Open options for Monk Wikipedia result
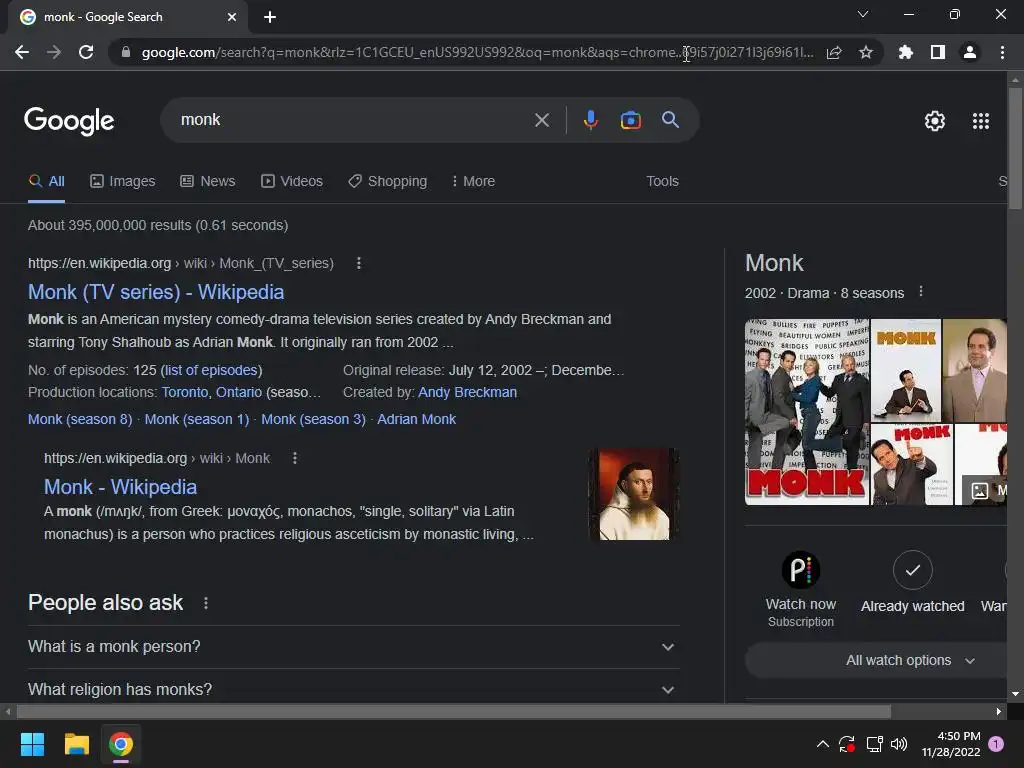This screenshot has width=1024, height=768. [295, 458]
